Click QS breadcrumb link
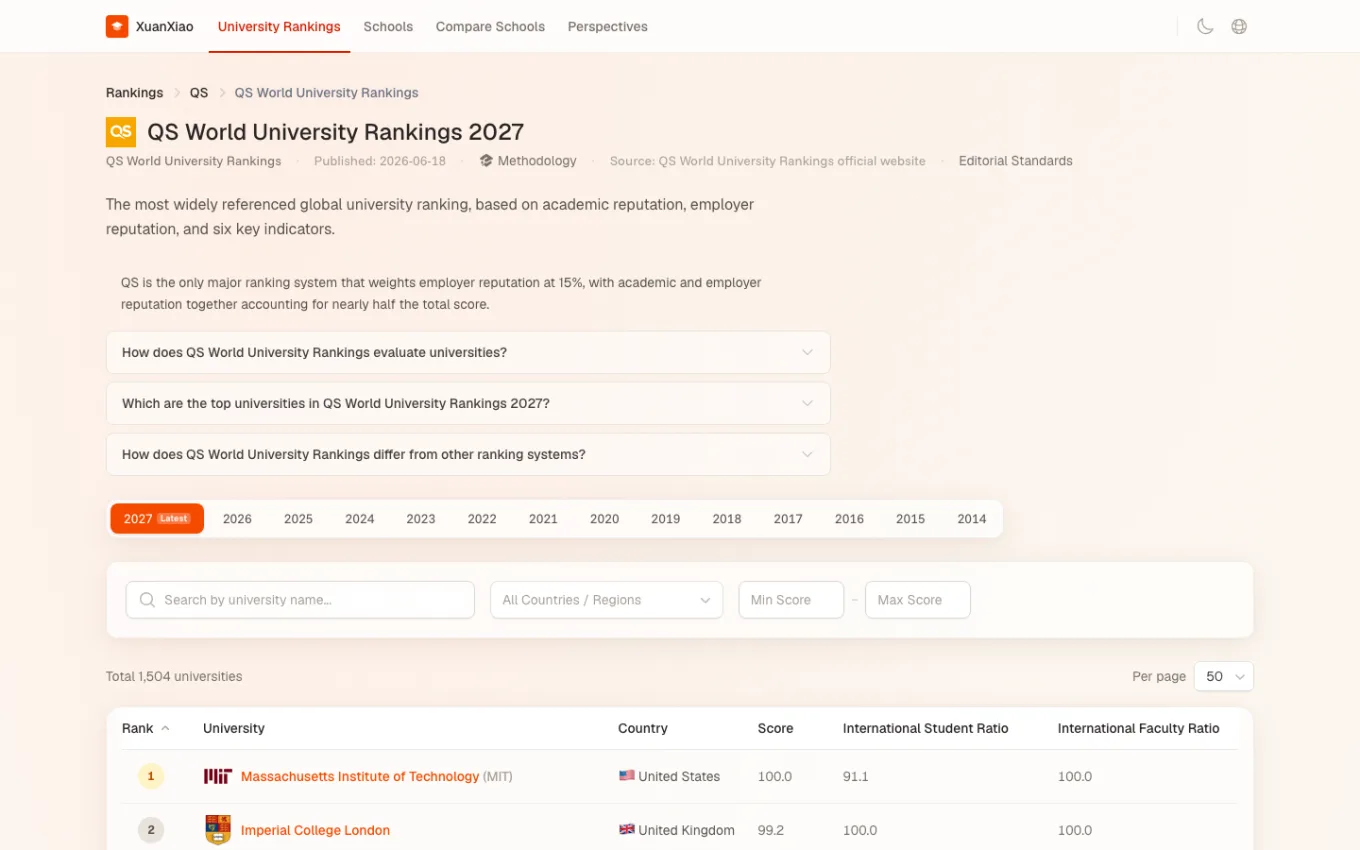The image size is (1360, 850). click(199, 93)
